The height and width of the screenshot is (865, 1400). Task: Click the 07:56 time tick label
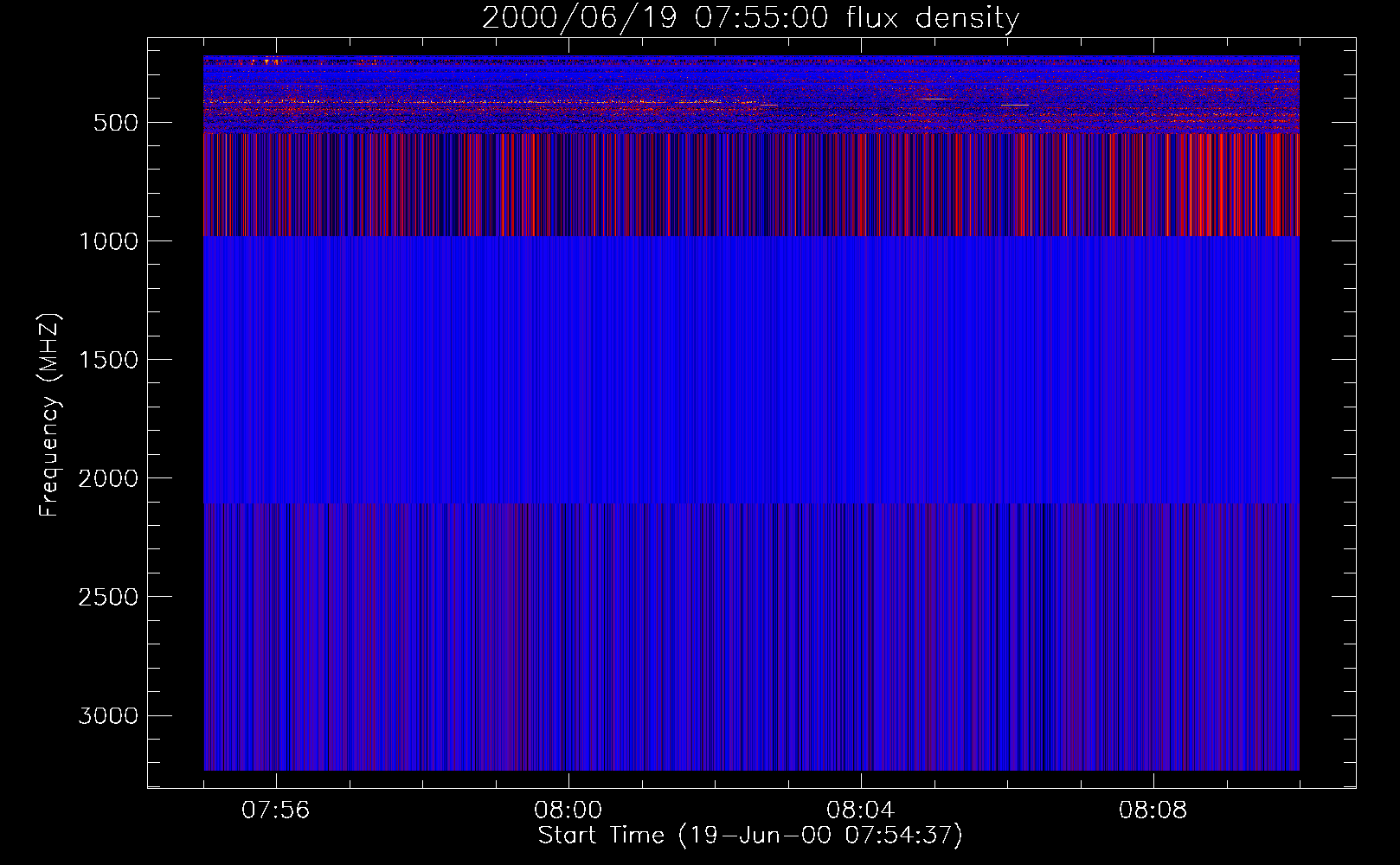276,811
